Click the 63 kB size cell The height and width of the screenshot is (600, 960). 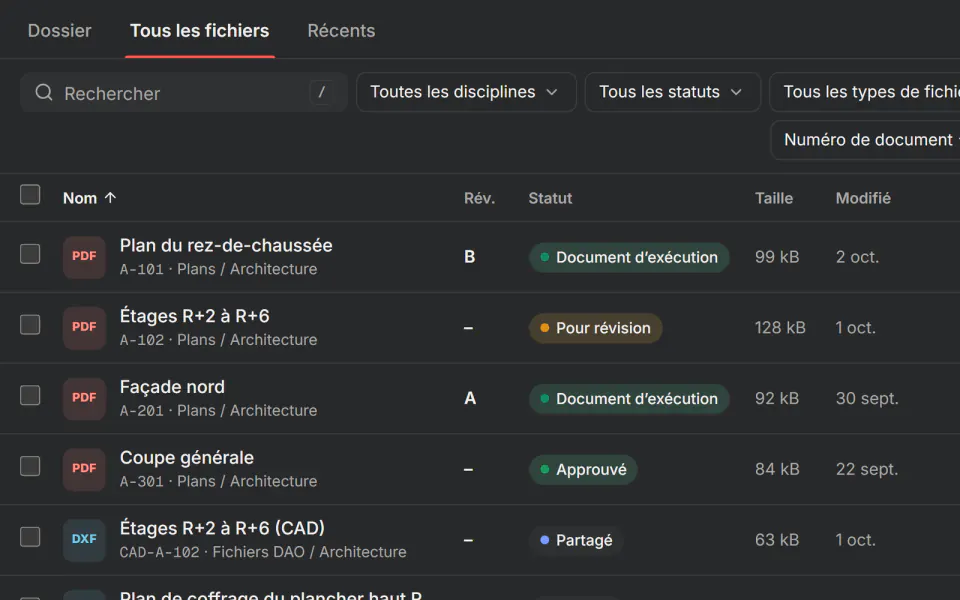click(777, 540)
